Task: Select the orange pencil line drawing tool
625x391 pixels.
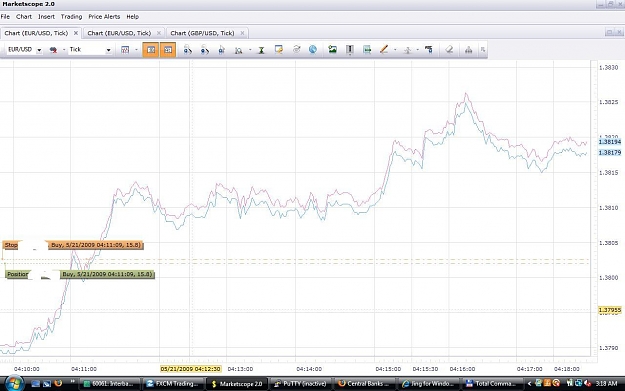Action: (x=384, y=50)
